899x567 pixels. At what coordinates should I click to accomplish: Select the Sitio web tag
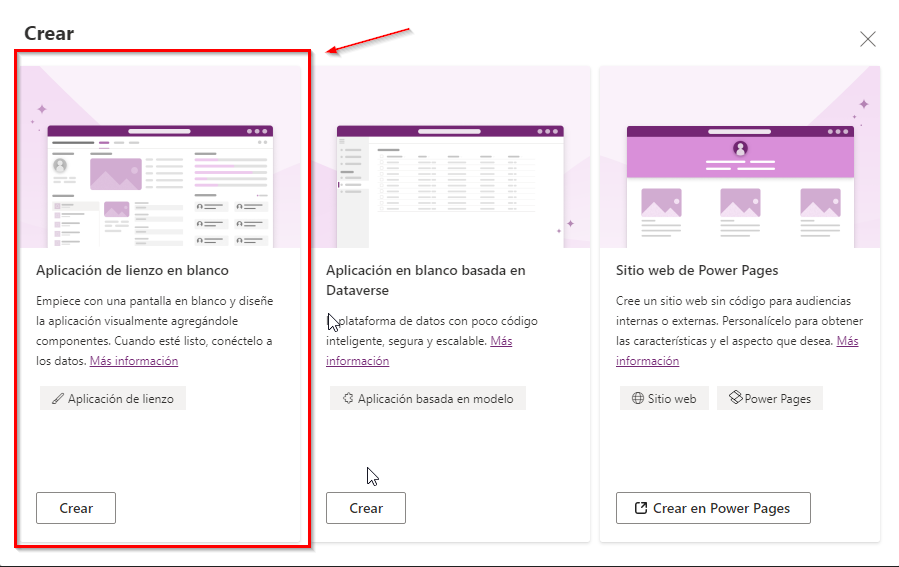click(x=664, y=398)
